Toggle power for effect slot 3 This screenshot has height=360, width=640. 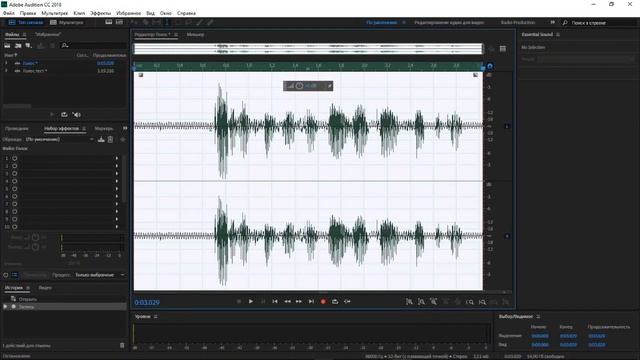pos(15,173)
